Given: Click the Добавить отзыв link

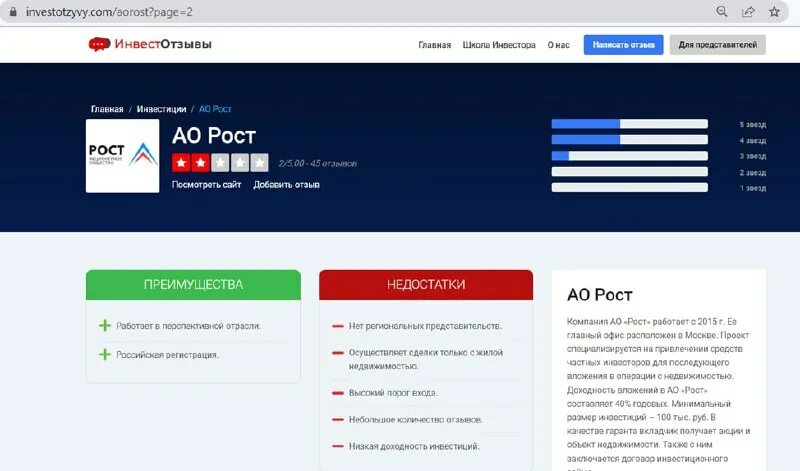Looking at the screenshot, I should tap(286, 185).
